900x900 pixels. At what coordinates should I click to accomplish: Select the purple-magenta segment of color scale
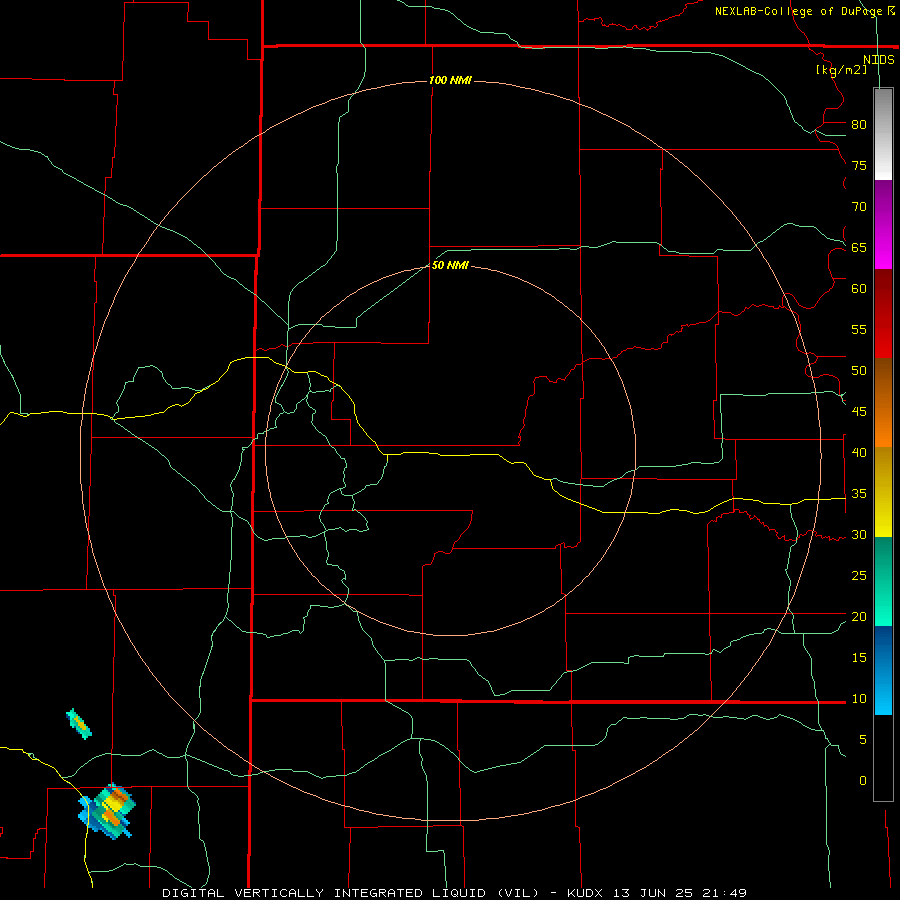883,224
